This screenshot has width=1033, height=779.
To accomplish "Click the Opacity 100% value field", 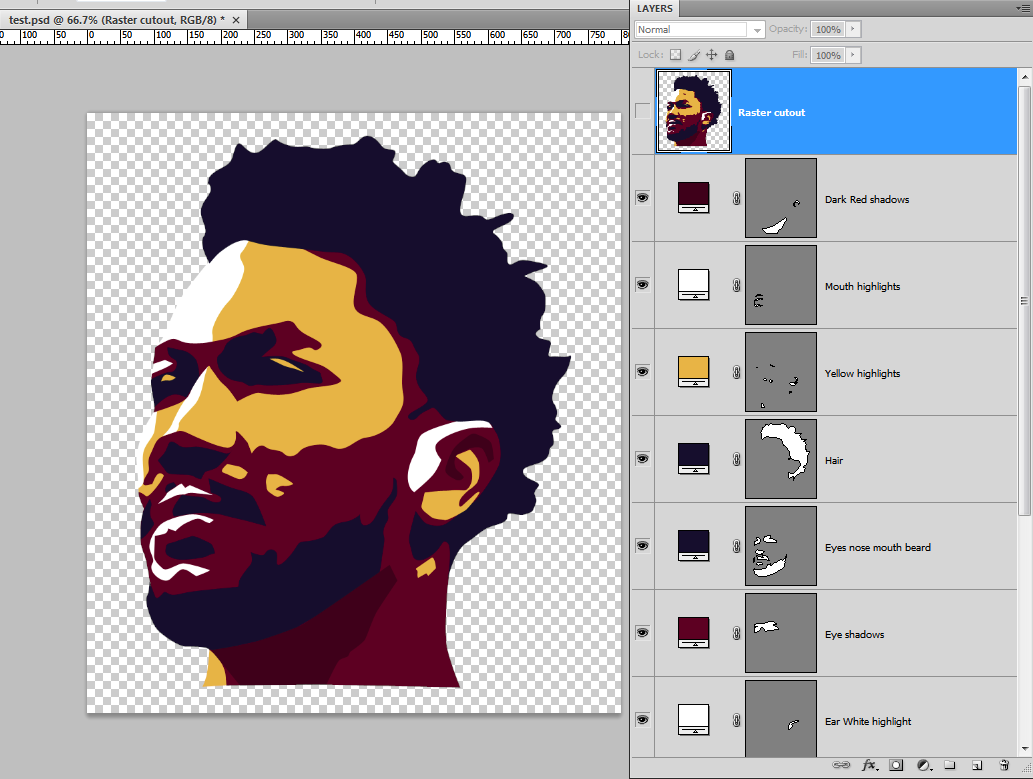I will tap(828, 29).
